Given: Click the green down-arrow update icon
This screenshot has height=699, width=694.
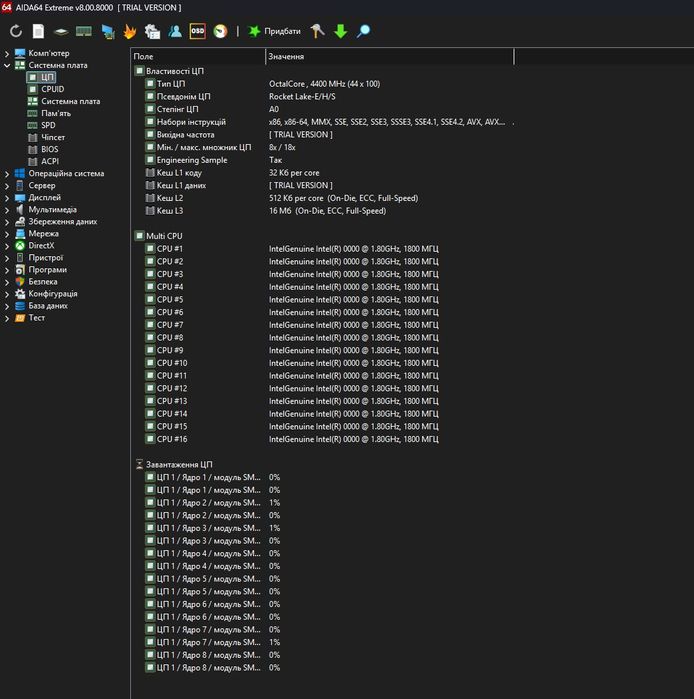Looking at the screenshot, I should tap(341, 31).
